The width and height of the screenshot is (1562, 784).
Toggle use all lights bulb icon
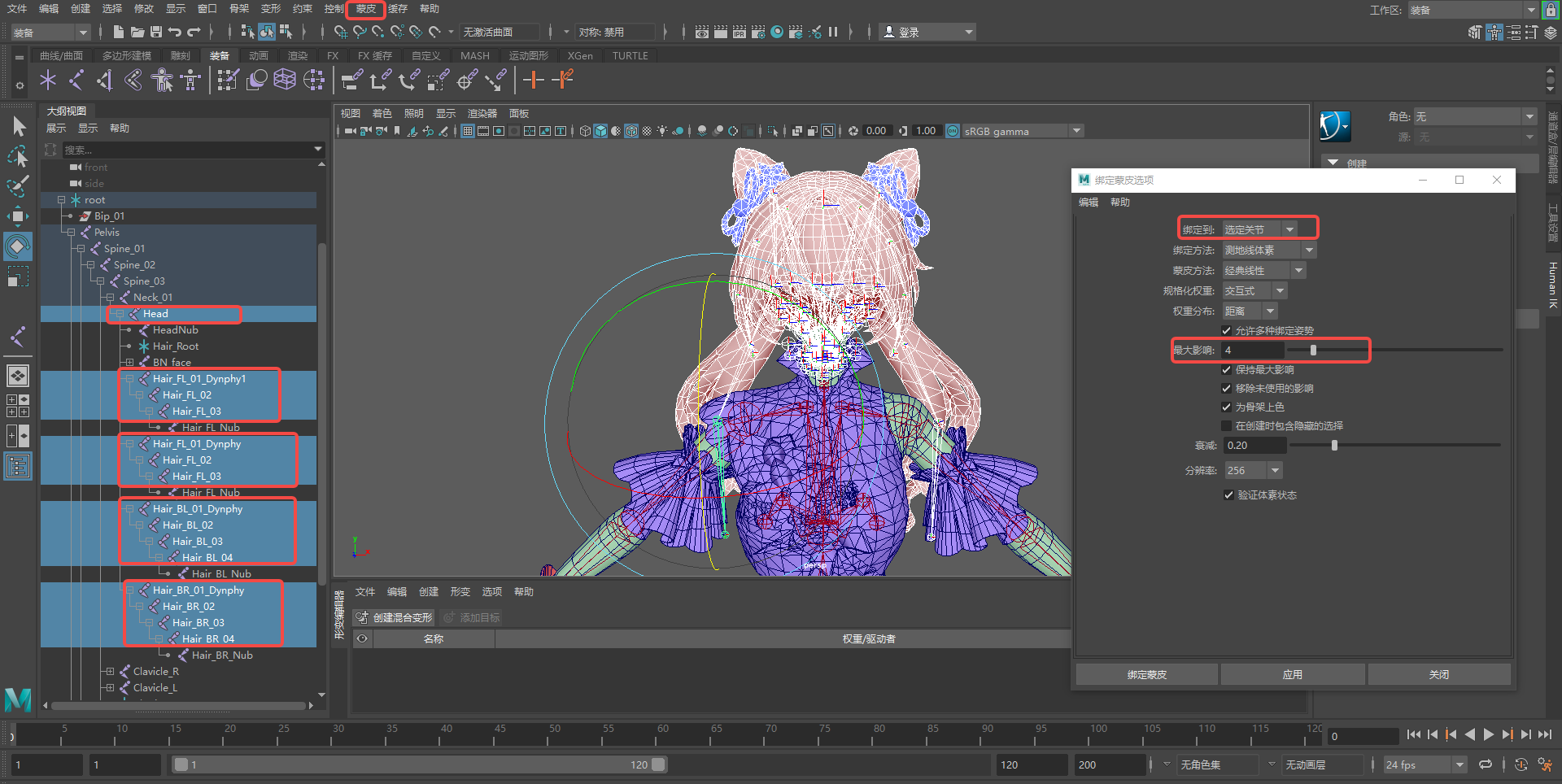[x=662, y=131]
